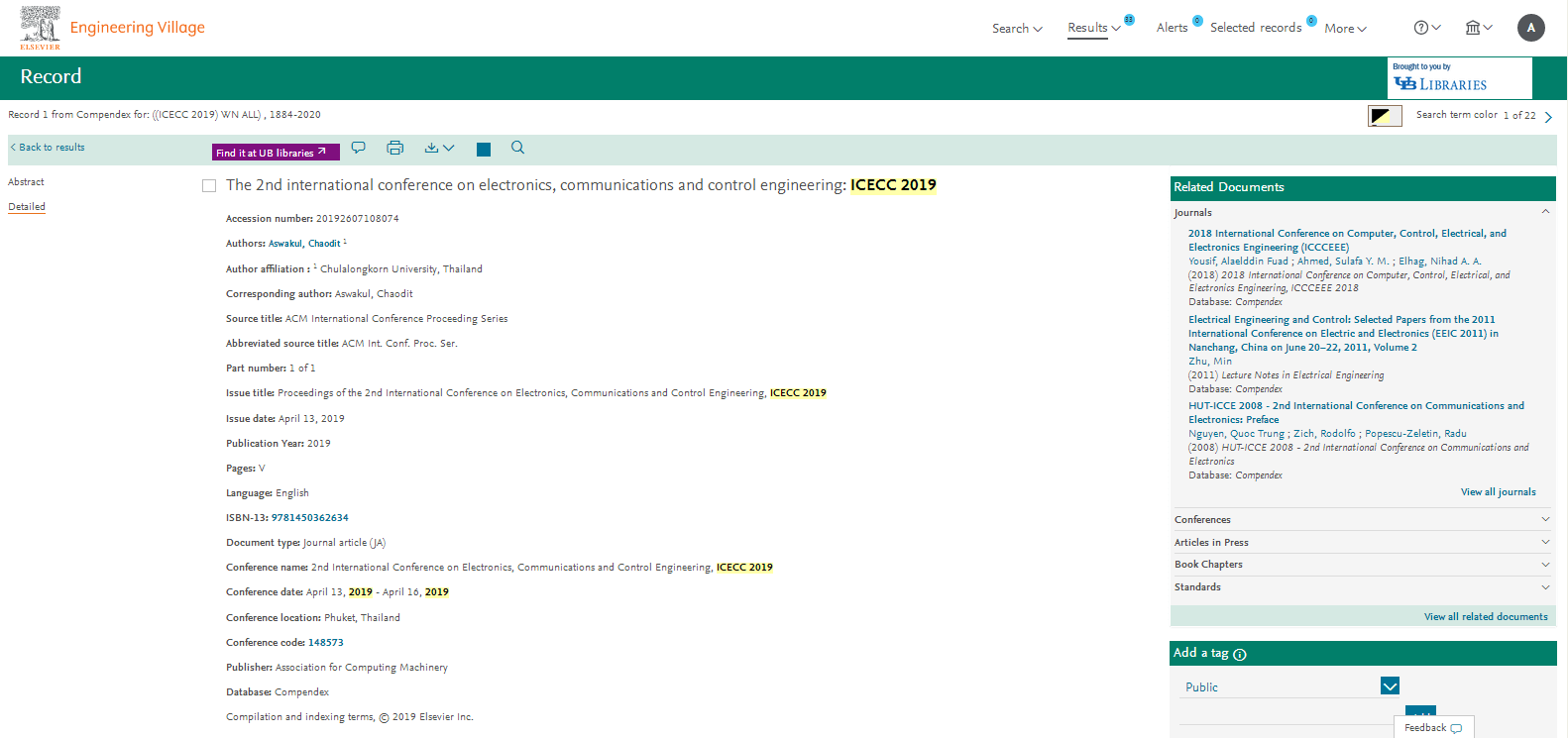The height and width of the screenshot is (738, 1568).
Task: Click View all journals link
Action: [x=1498, y=492]
